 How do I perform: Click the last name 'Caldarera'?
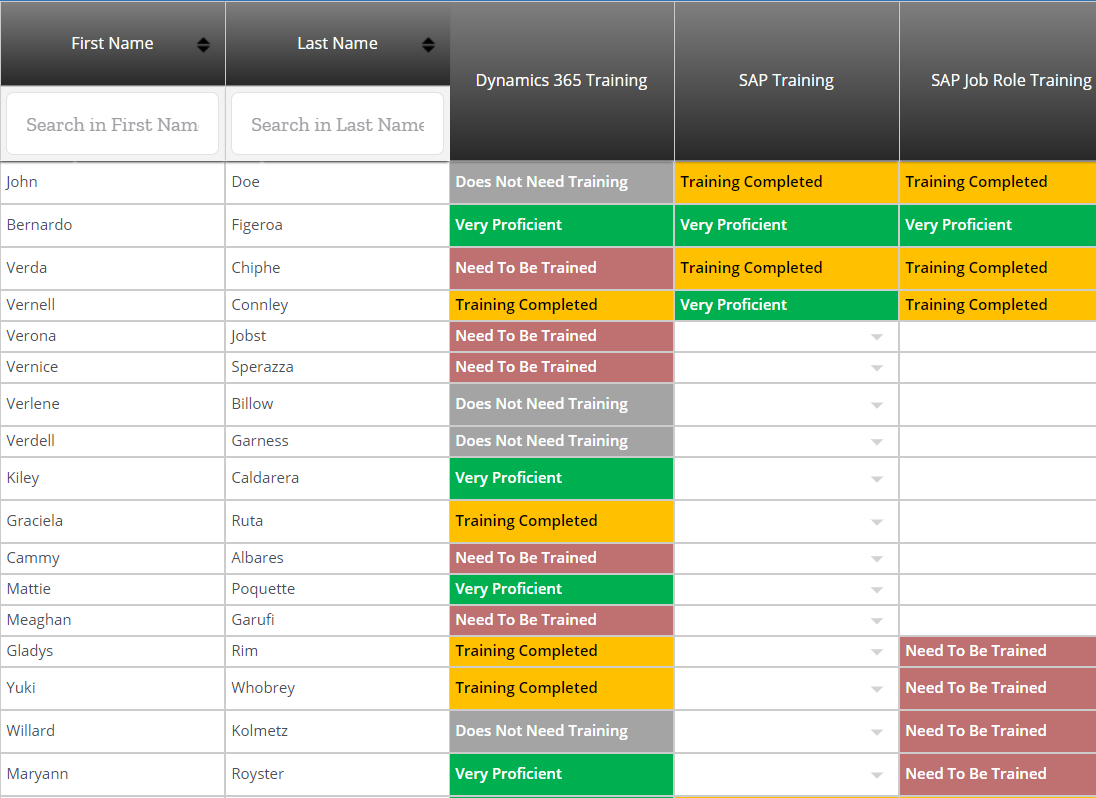point(265,478)
